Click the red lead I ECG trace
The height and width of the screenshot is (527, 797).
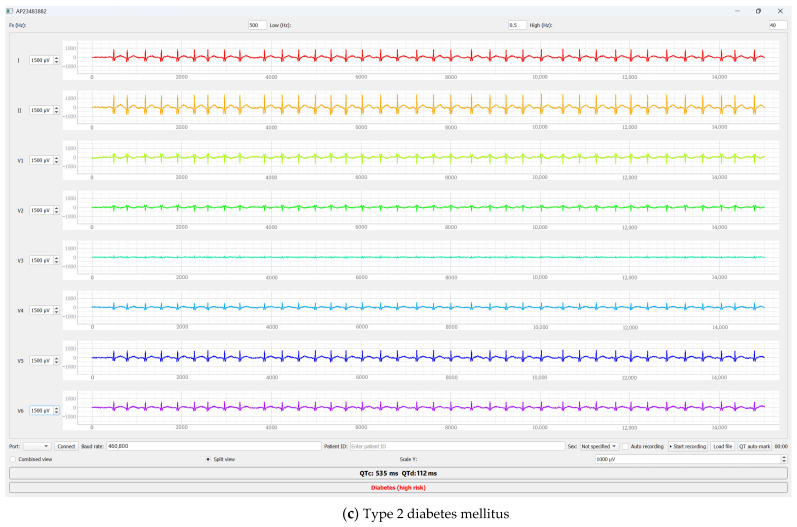428,56
